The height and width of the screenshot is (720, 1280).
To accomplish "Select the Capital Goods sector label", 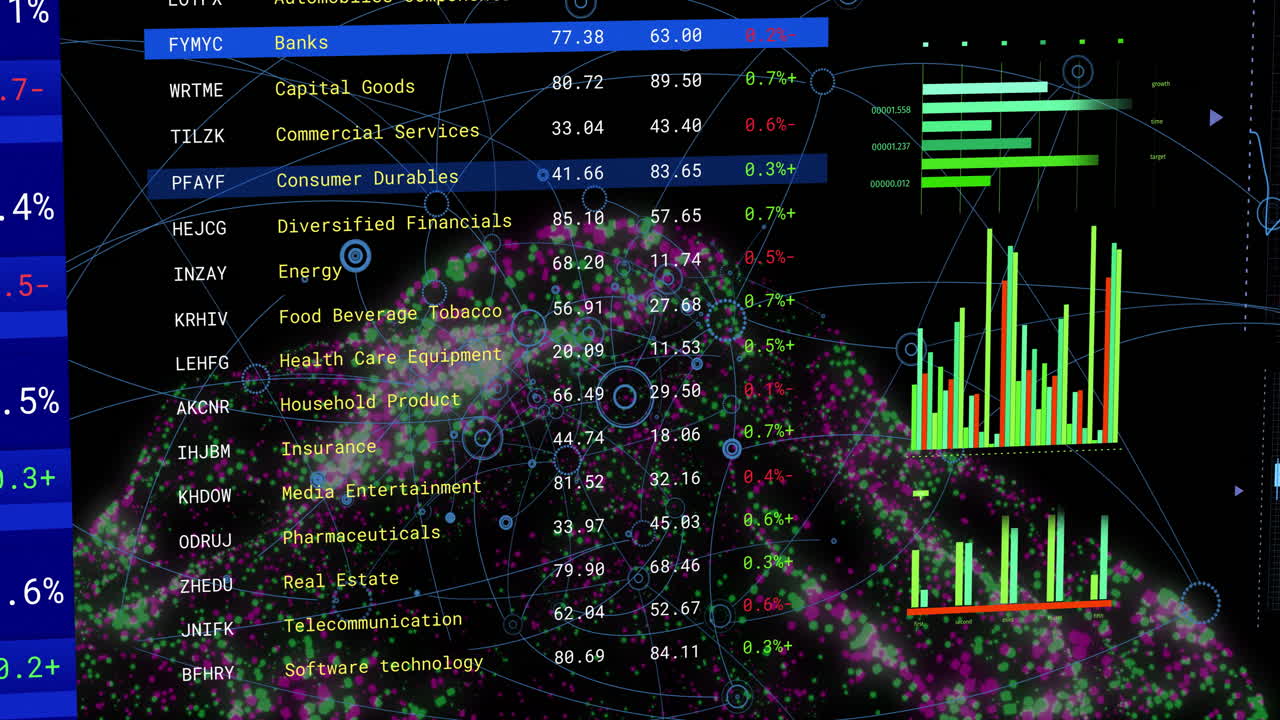I will 344,87.
